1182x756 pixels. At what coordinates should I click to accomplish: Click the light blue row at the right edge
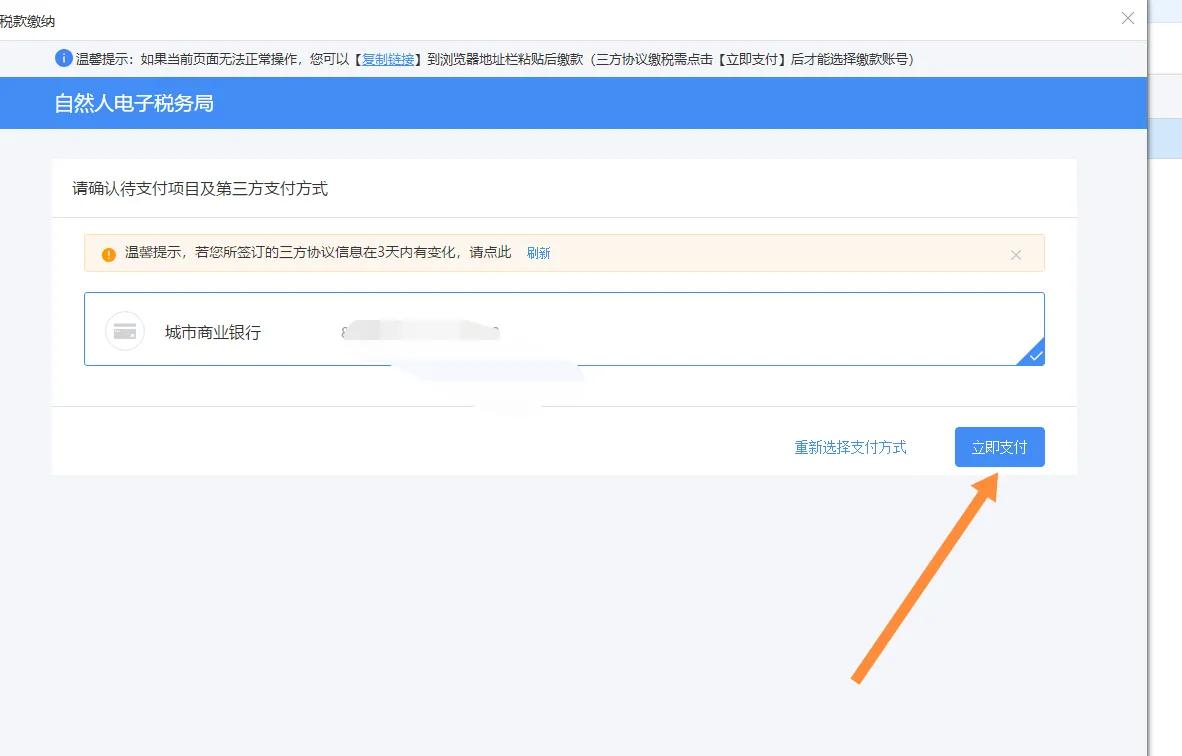pyautogui.click(x=1170, y=138)
